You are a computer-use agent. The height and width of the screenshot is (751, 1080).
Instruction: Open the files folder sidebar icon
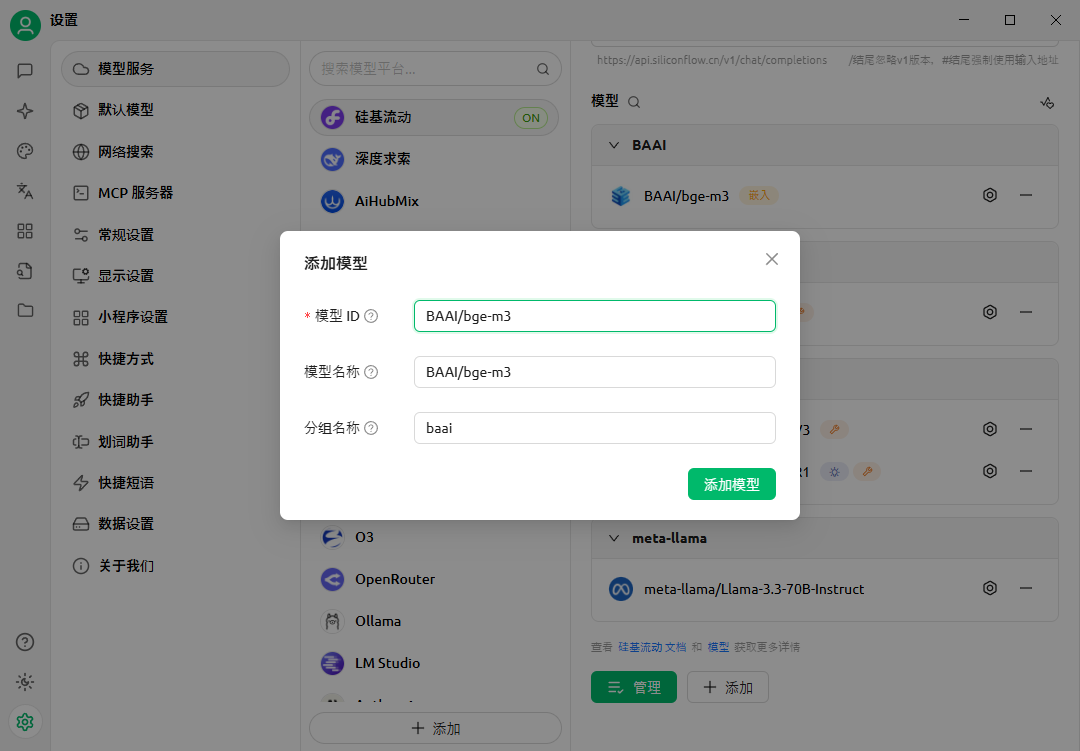click(x=25, y=310)
